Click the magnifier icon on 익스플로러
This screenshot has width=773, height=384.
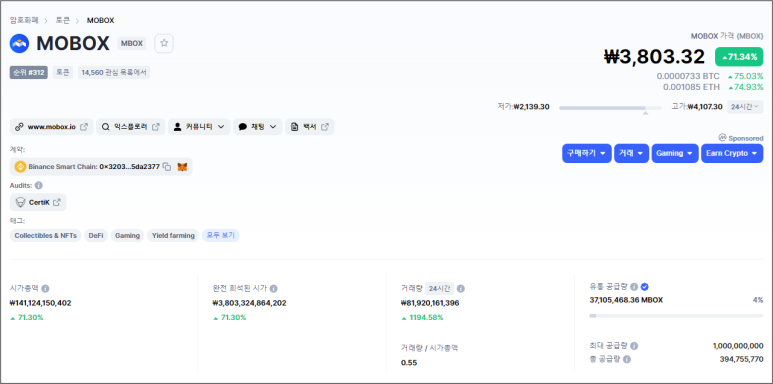105,127
